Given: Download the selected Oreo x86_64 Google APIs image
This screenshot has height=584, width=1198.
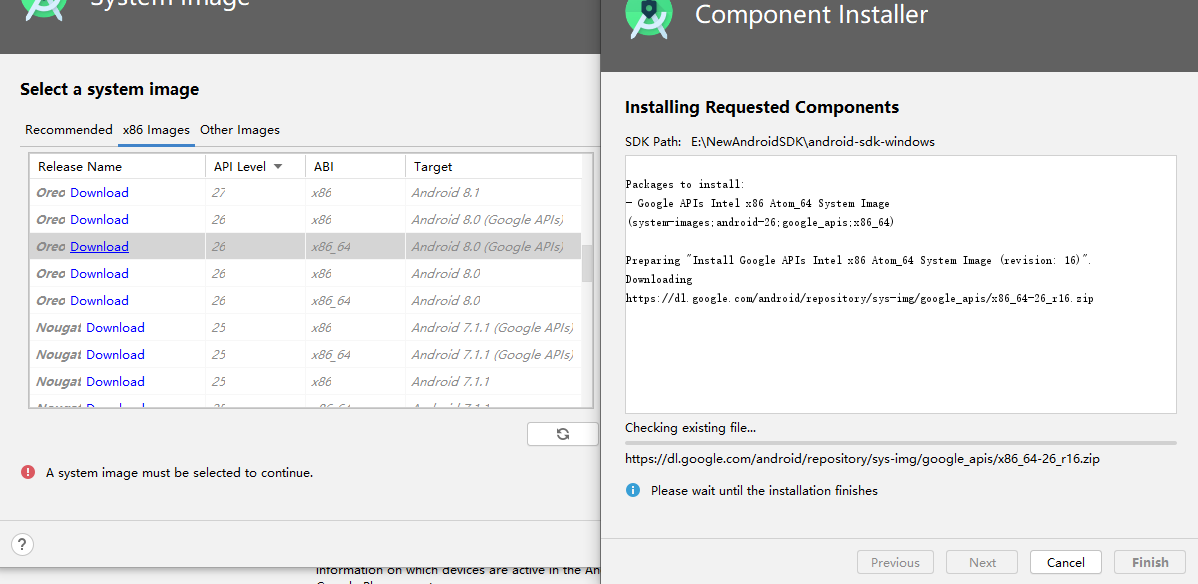Looking at the screenshot, I should [x=99, y=246].
